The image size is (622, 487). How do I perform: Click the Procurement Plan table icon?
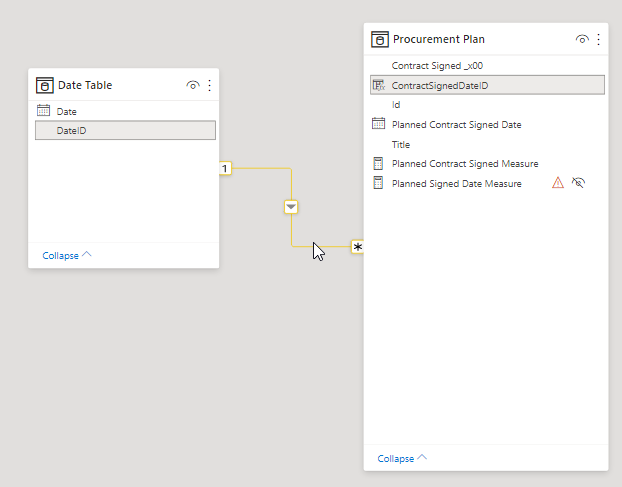click(x=380, y=39)
